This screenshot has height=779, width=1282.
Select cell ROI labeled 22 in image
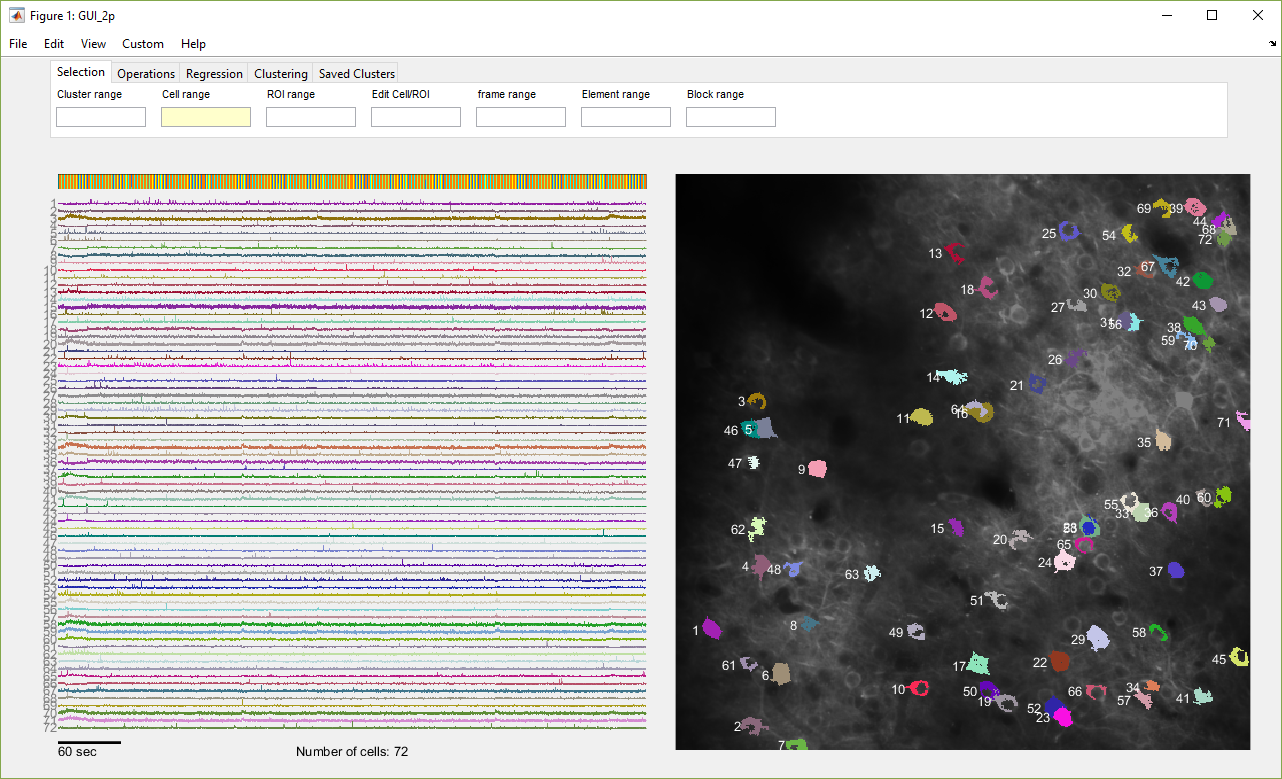pyautogui.click(x=1059, y=661)
